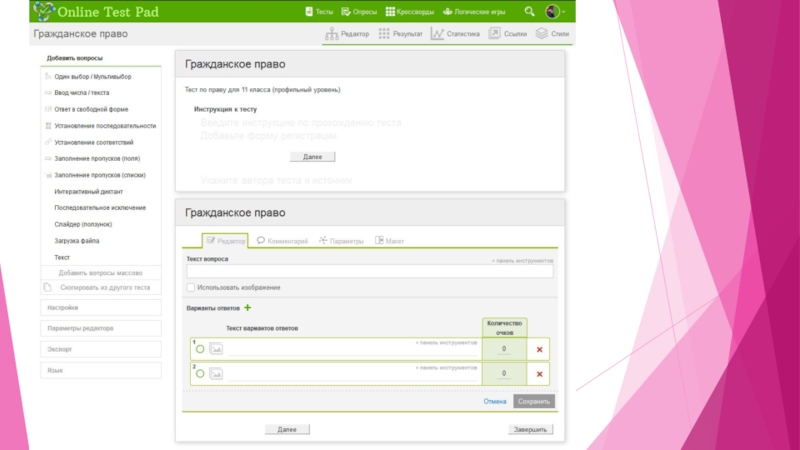Click Добавьте форму регистрации
This screenshot has width=800, height=450.
coord(268,136)
